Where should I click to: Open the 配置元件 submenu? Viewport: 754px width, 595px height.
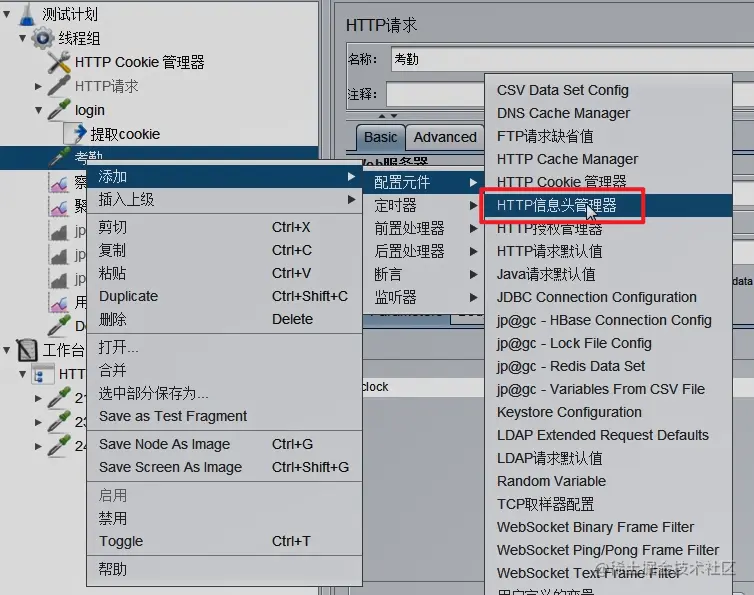pos(424,182)
